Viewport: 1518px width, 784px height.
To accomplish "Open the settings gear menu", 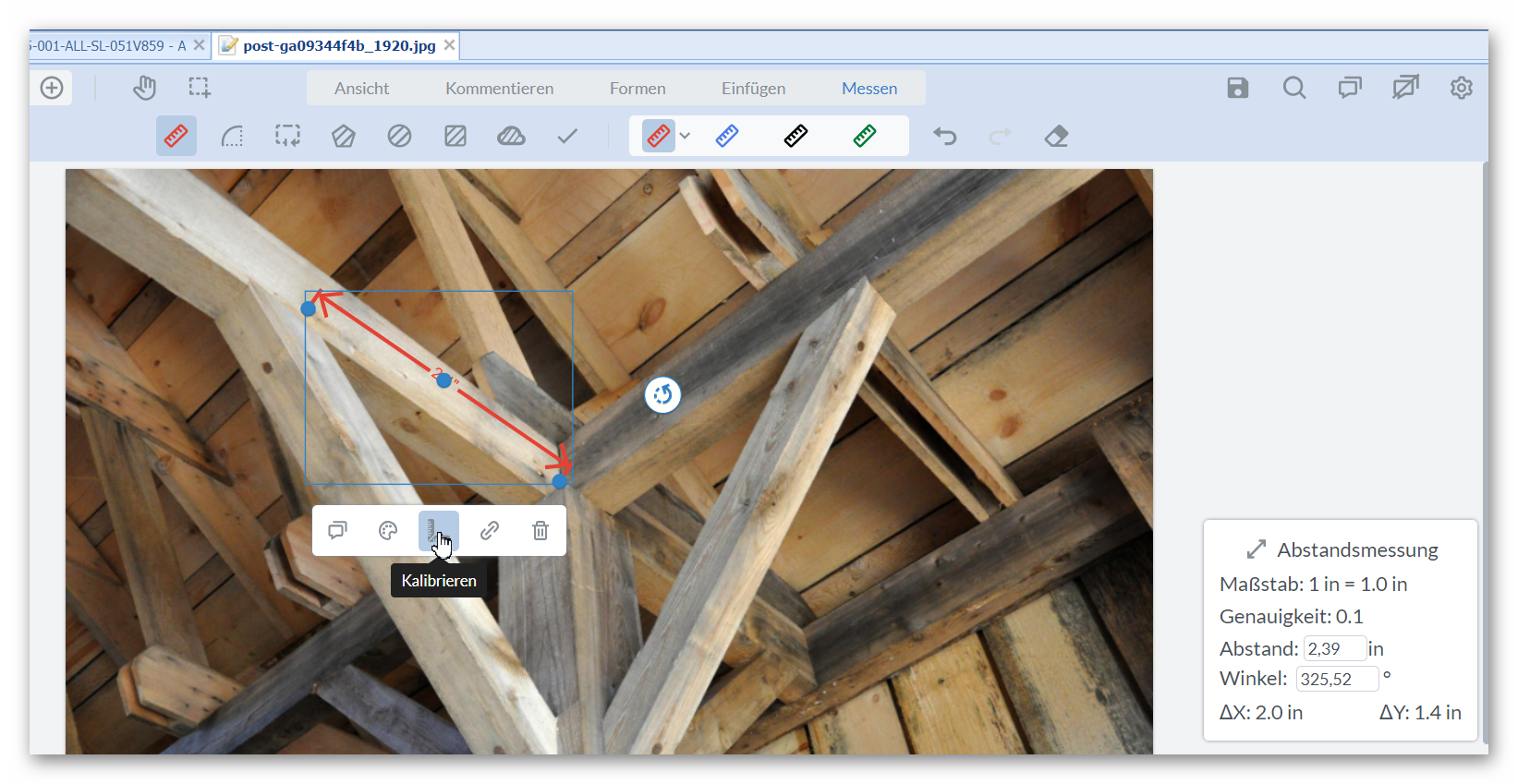I will pyautogui.click(x=1461, y=88).
